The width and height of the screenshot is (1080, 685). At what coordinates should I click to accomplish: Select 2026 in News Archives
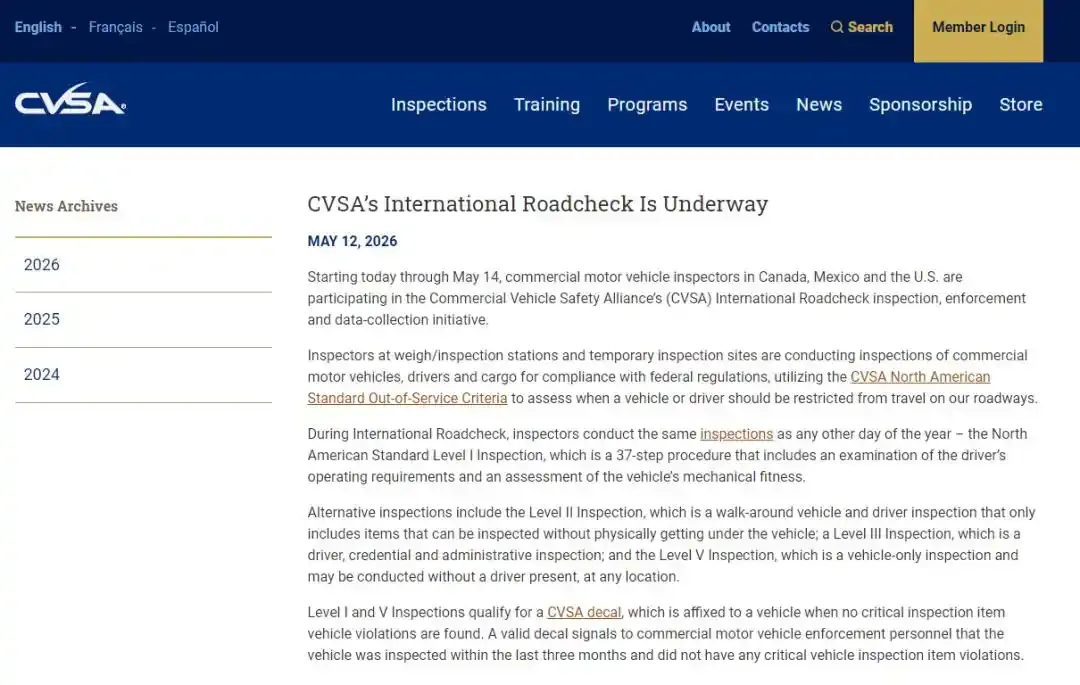pos(143,265)
